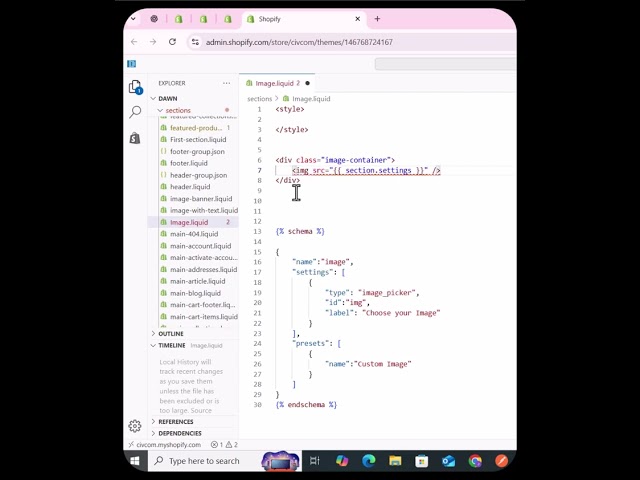Open the Windows Start menu

(134, 461)
